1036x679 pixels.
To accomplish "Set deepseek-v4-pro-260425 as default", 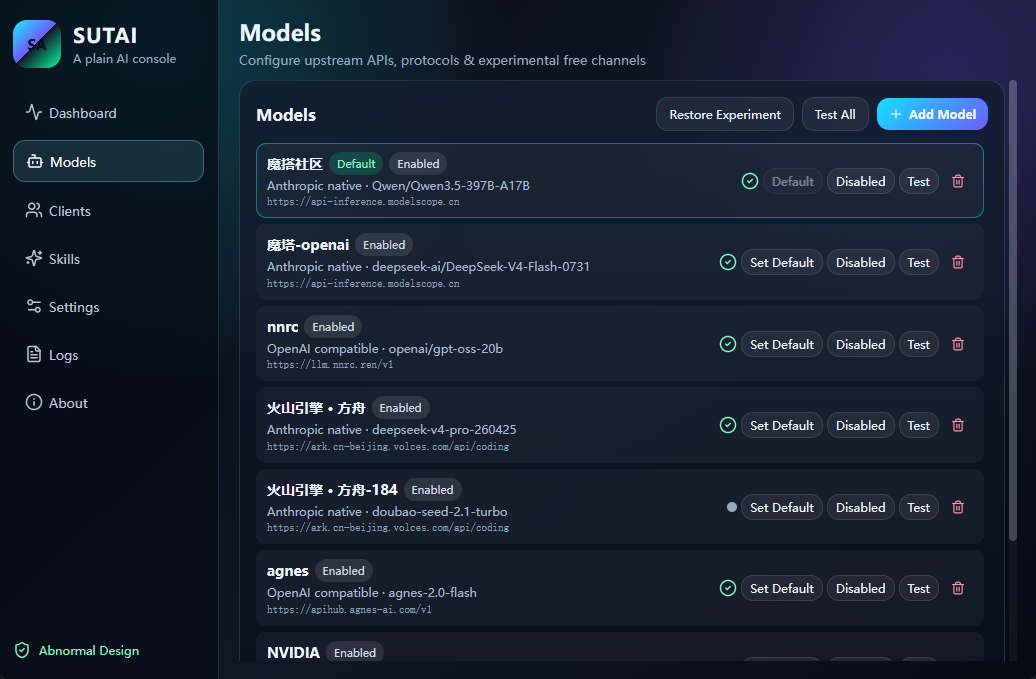I will pos(782,425).
